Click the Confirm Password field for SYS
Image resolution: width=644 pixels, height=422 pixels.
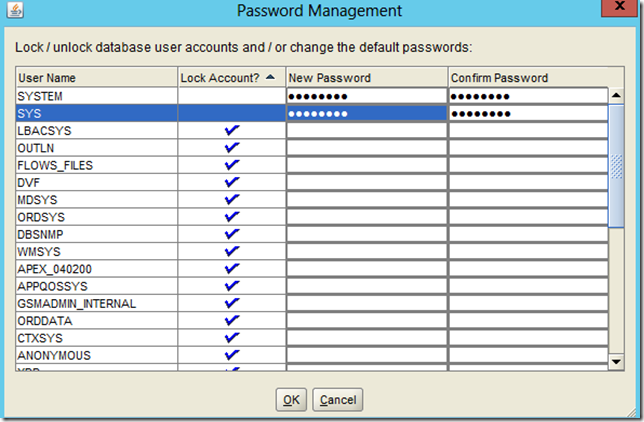527,114
